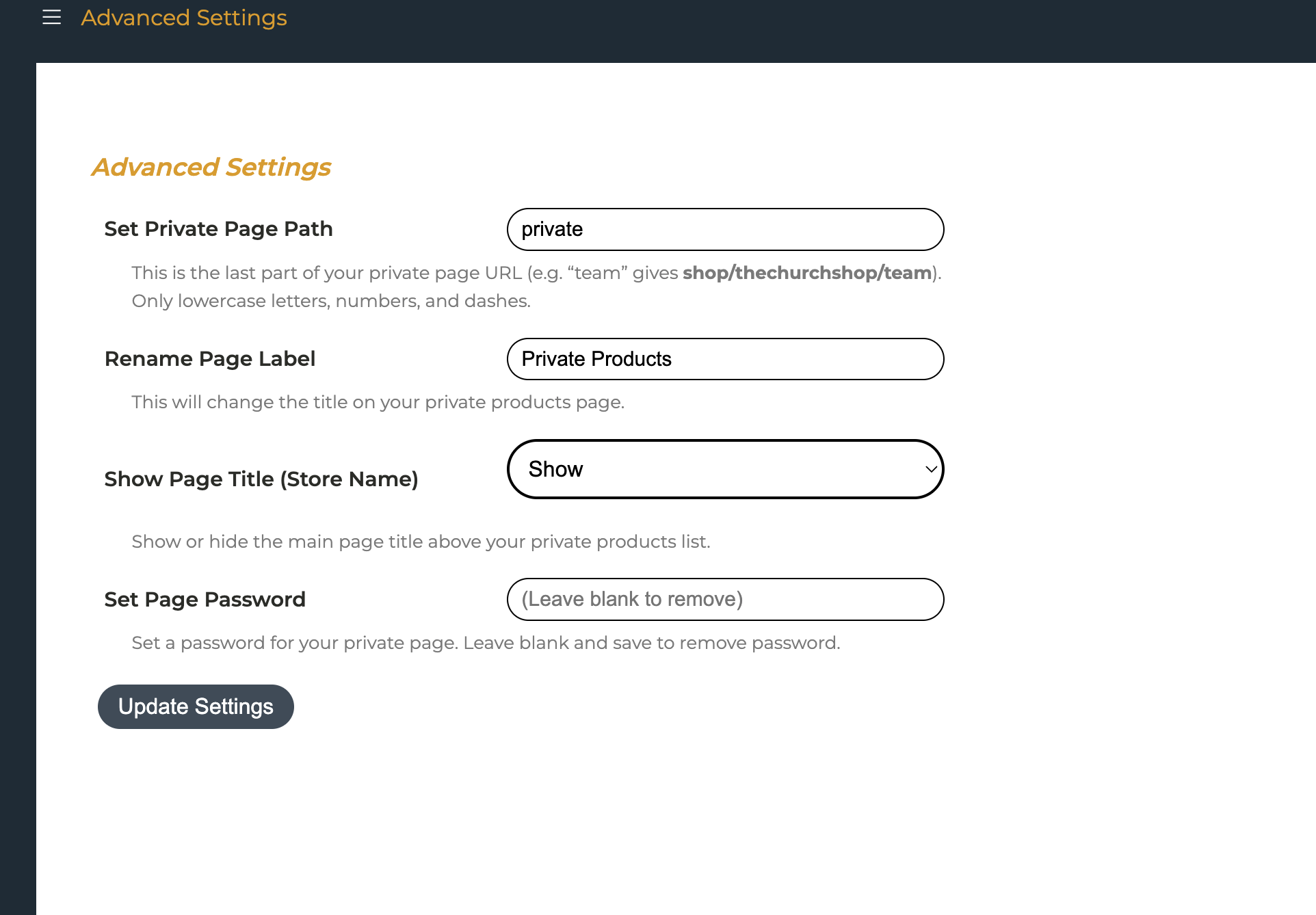
Task: Click the private products title help text
Action: pos(378,402)
